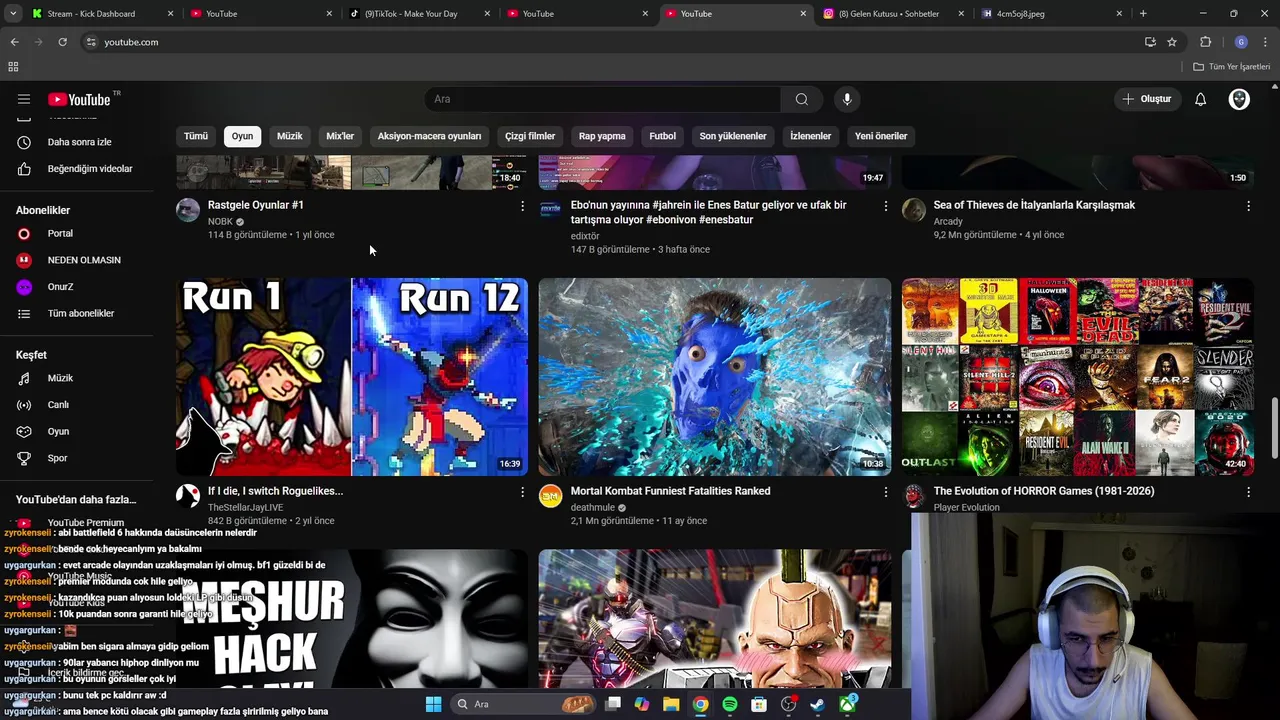Image resolution: width=1280 pixels, height=720 pixels.
Task: Open Spotify from the taskbar
Action: (x=730, y=704)
